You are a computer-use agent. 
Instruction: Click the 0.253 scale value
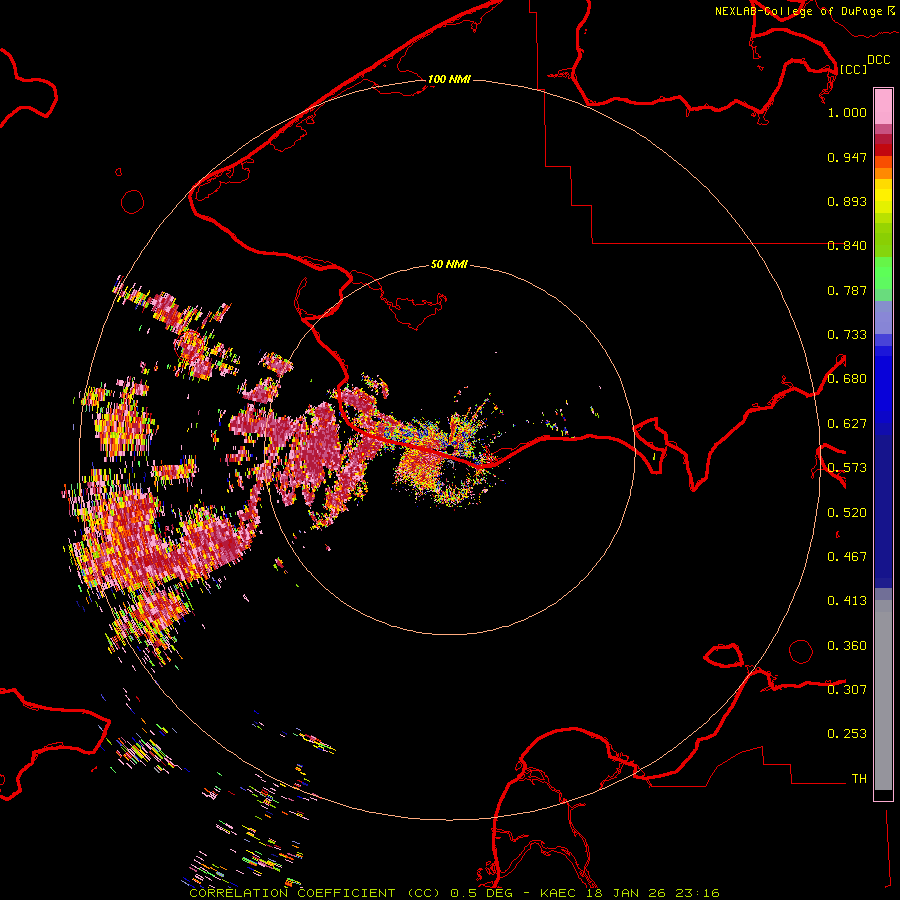click(x=847, y=734)
